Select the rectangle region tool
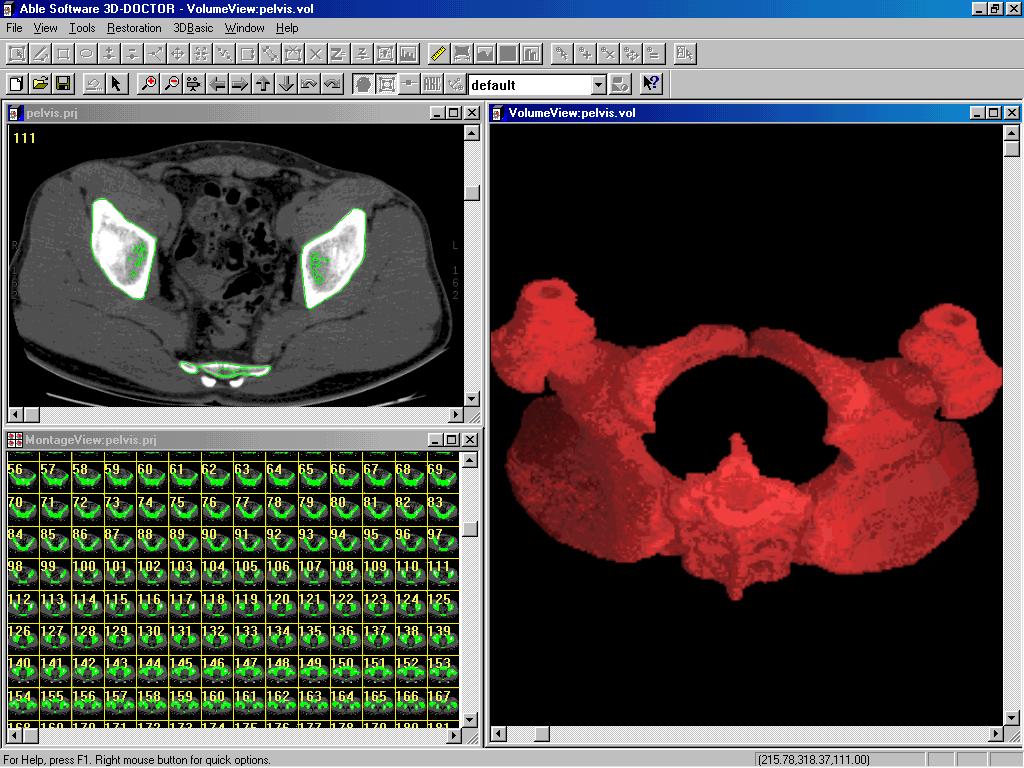 point(63,54)
